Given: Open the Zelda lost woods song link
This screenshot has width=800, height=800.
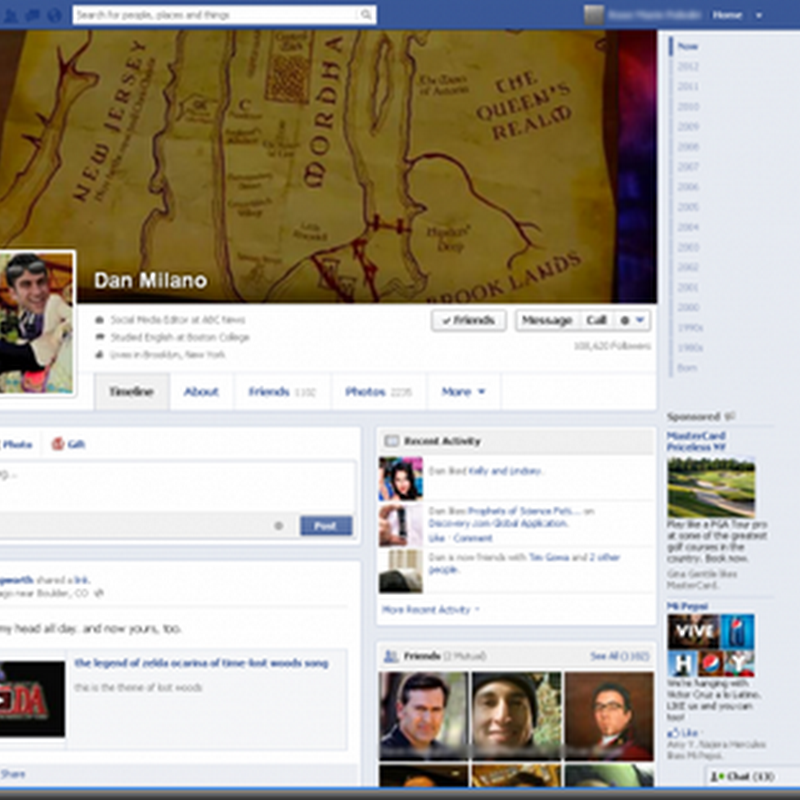Looking at the screenshot, I should pyautogui.click(x=201, y=663).
